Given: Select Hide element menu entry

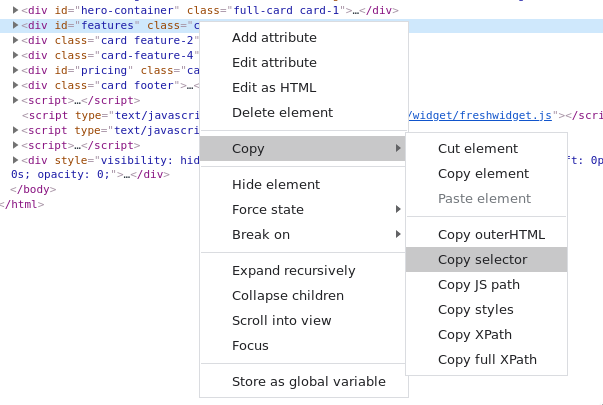Looking at the screenshot, I should pyautogui.click(x=276, y=184).
